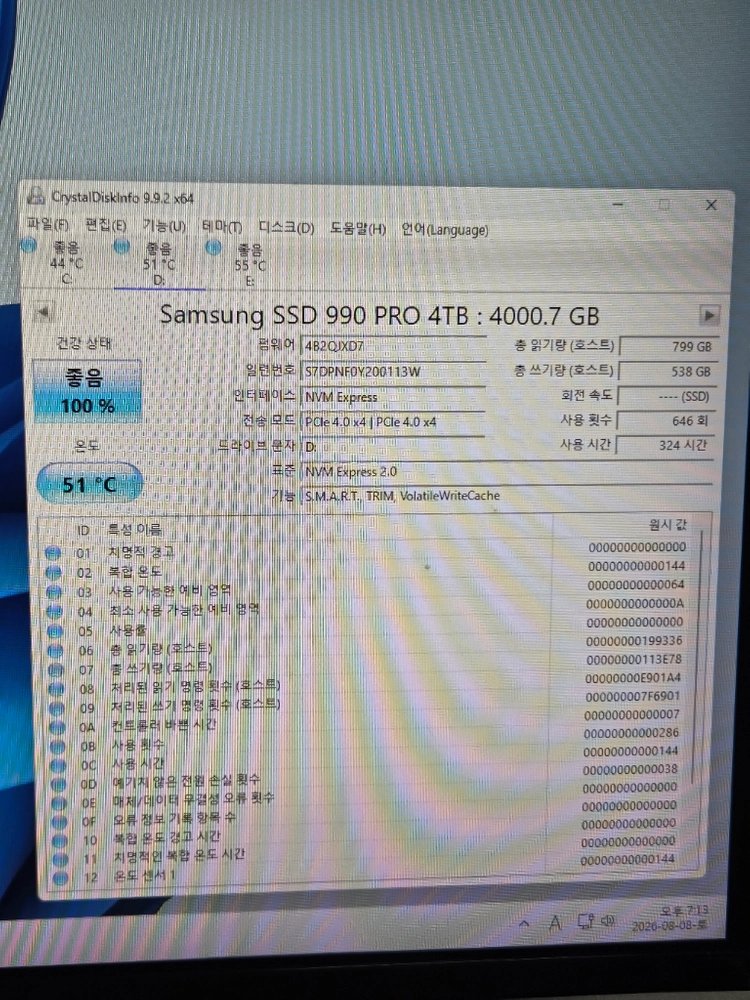Click the taskbar volume speaker icon
The width and height of the screenshot is (750, 1000).
point(608,920)
